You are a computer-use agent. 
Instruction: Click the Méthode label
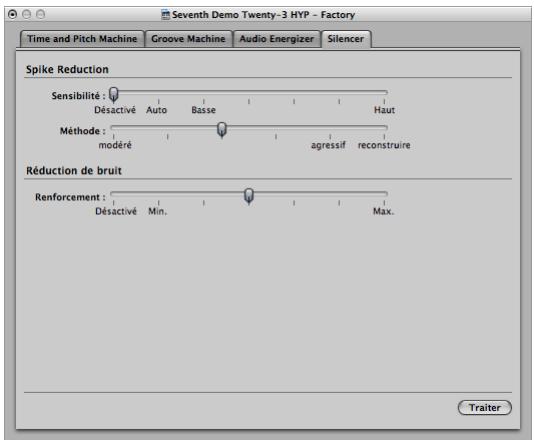coord(83,131)
